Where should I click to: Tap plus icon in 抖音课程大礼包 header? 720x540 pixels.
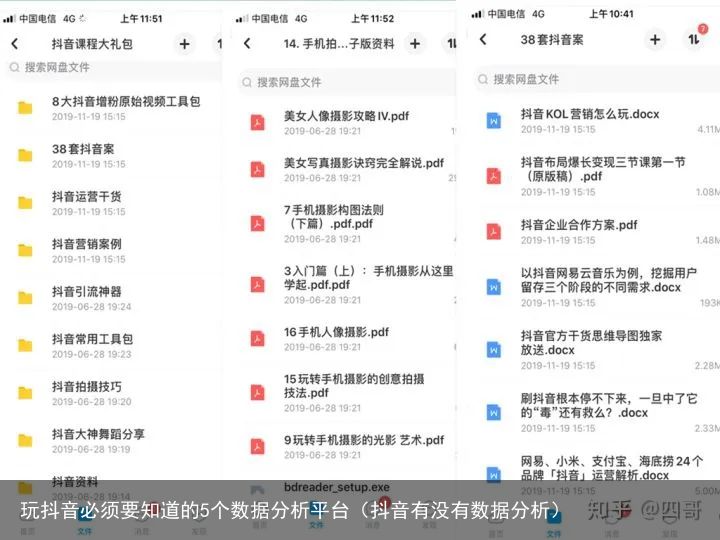tap(185, 44)
